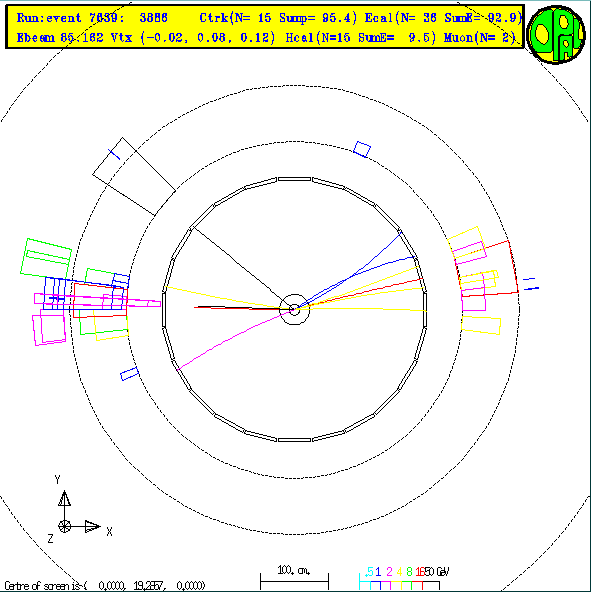
Task: Click the Ebeam value in header
Action: (x=60, y=37)
